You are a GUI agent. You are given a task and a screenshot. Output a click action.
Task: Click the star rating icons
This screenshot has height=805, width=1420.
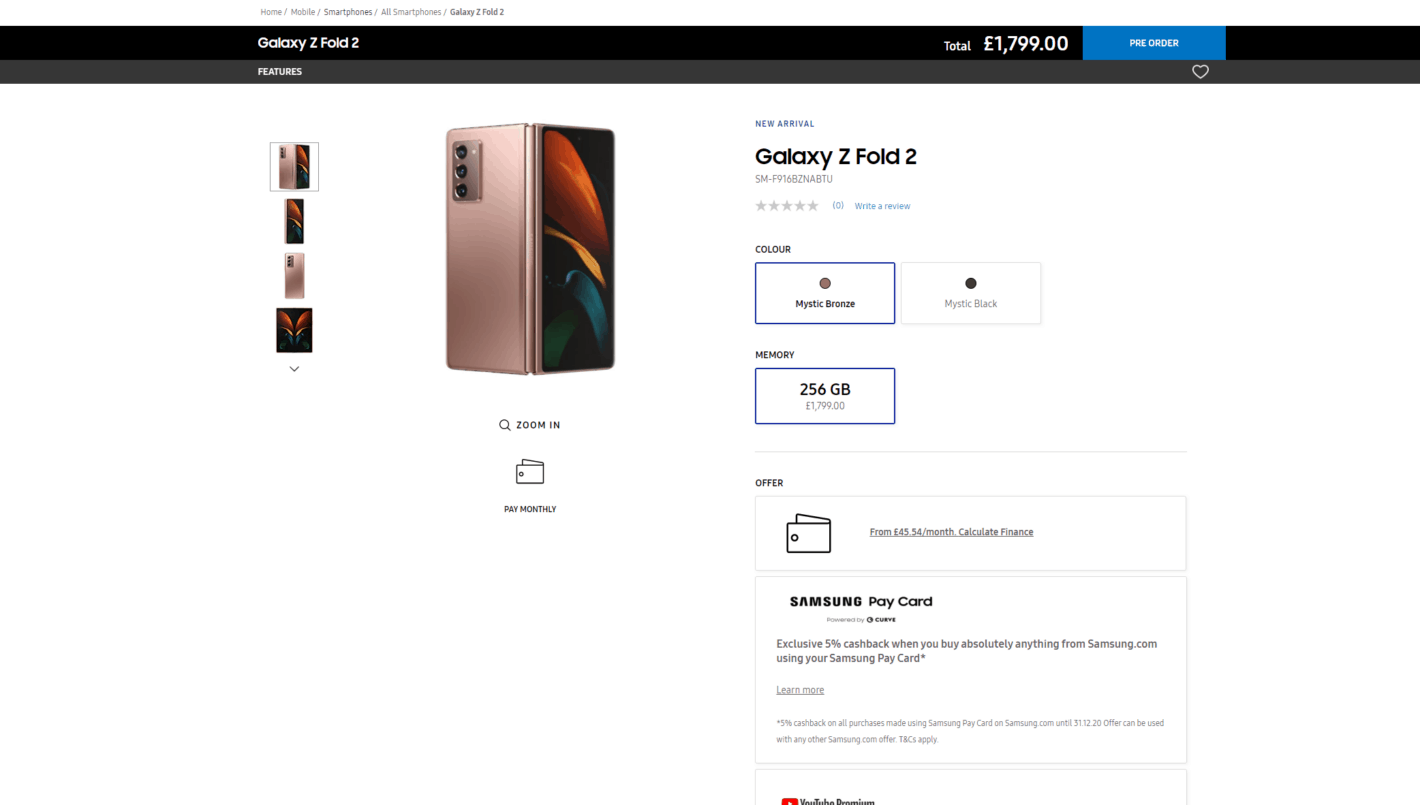pyautogui.click(x=787, y=206)
